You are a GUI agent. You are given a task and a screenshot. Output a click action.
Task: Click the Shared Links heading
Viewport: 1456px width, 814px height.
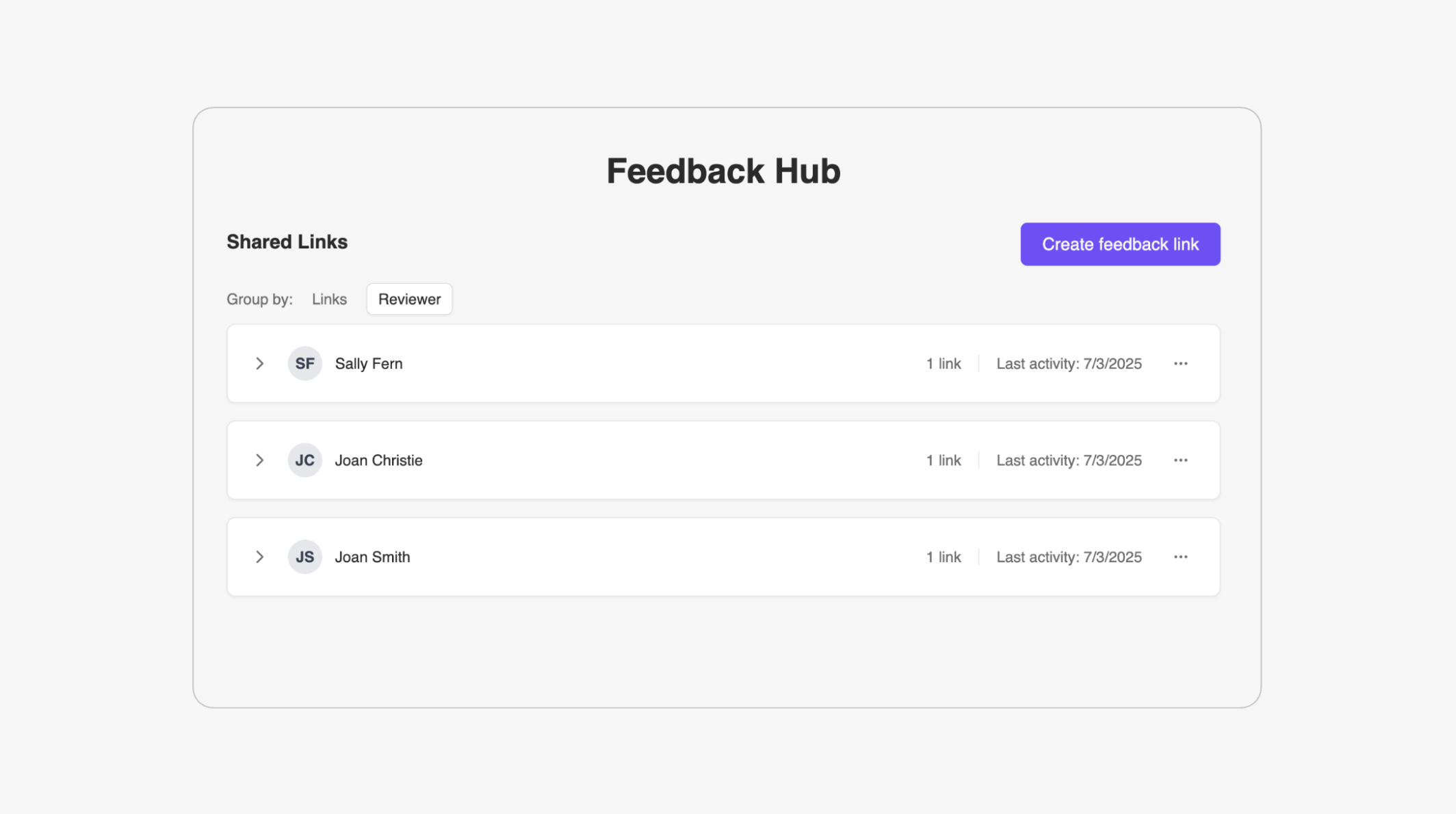287,242
